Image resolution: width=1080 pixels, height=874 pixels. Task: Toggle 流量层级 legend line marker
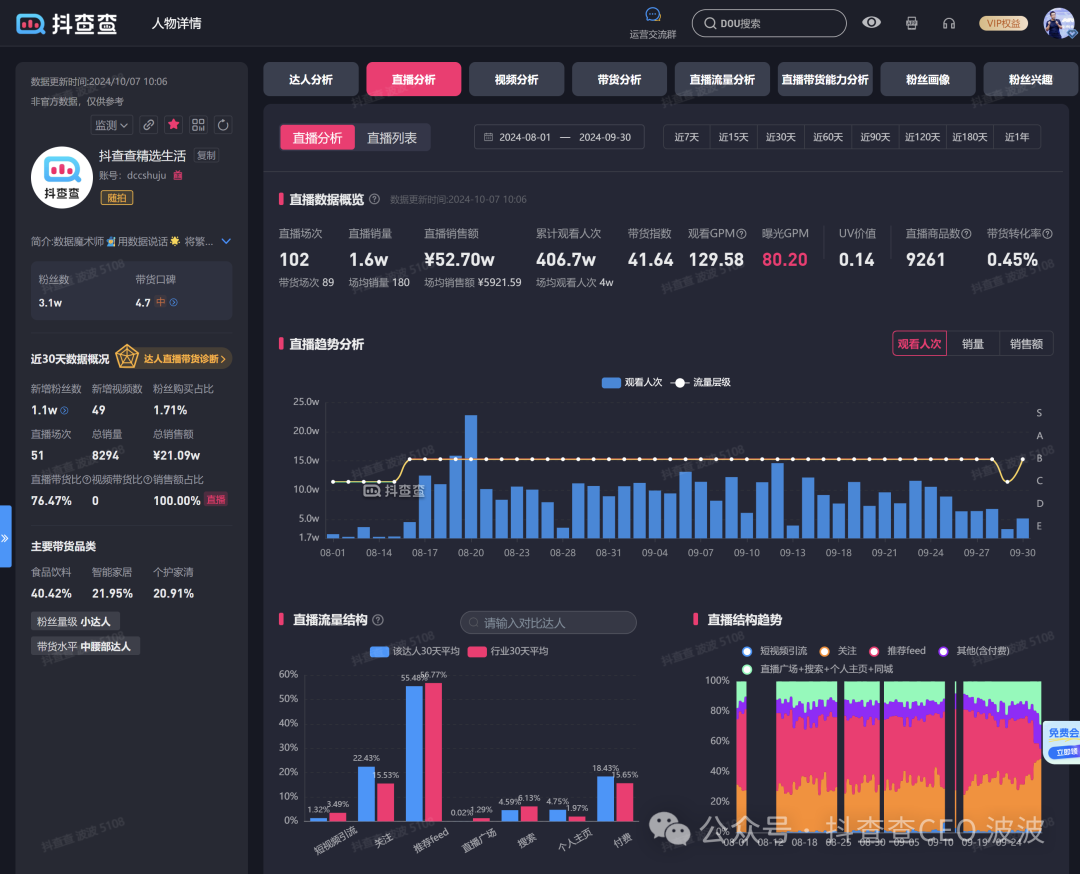[679, 382]
